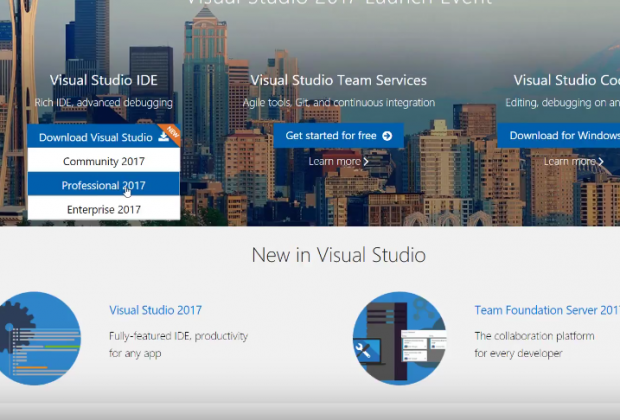The height and width of the screenshot is (420, 620).
Task: Click the chevron beside Learn more under Team Services
Action: tap(366, 161)
